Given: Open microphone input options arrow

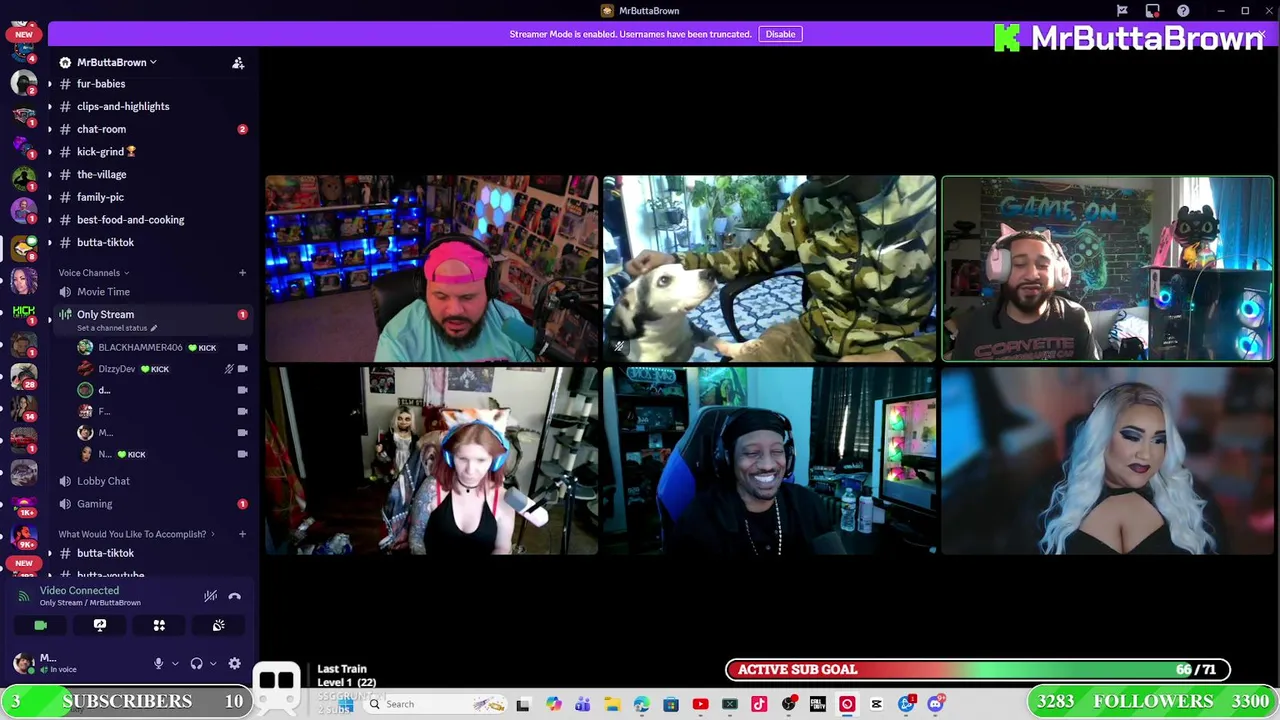Looking at the screenshot, I should pos(175,663).
